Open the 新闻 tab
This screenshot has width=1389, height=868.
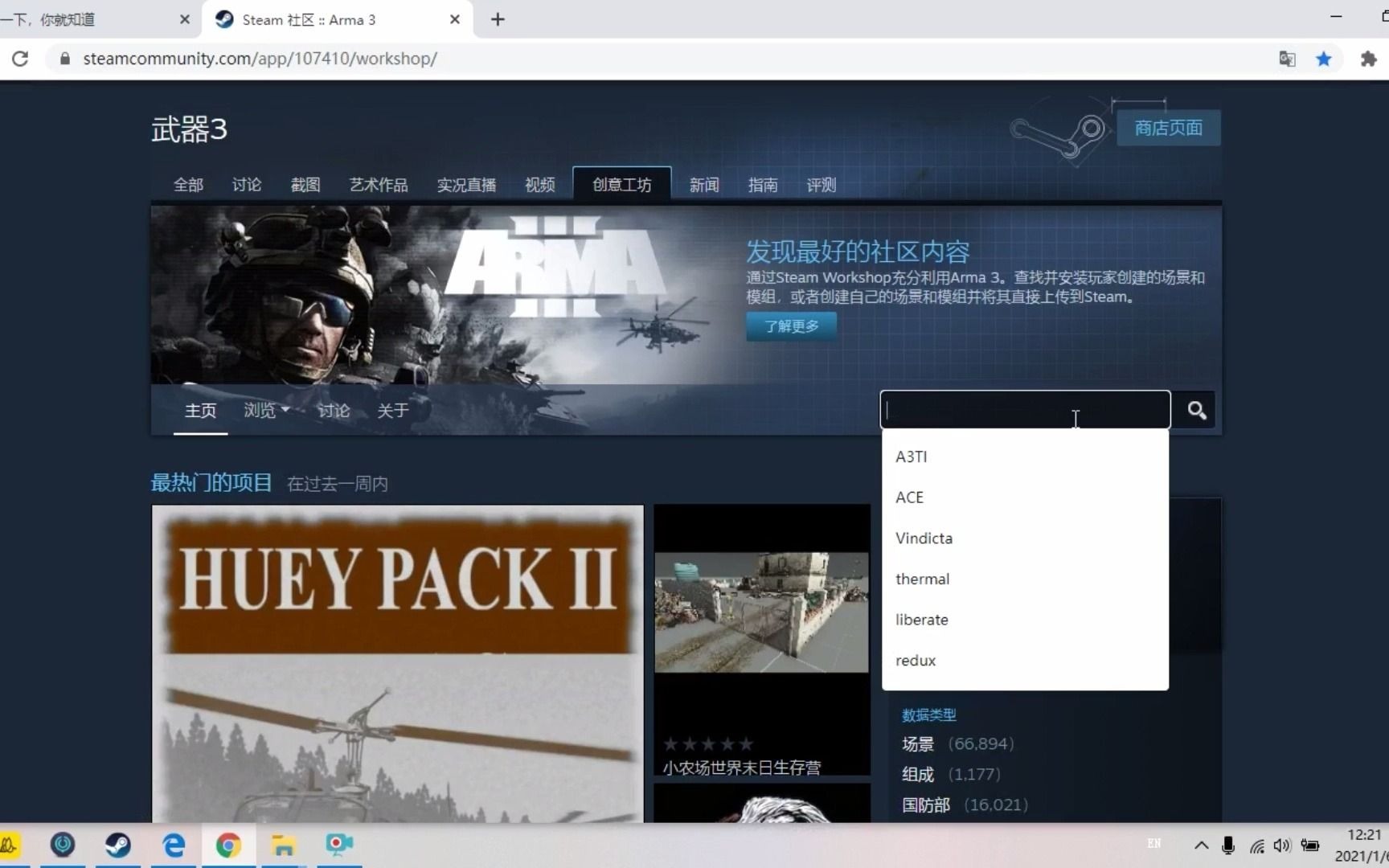[704, 185]
